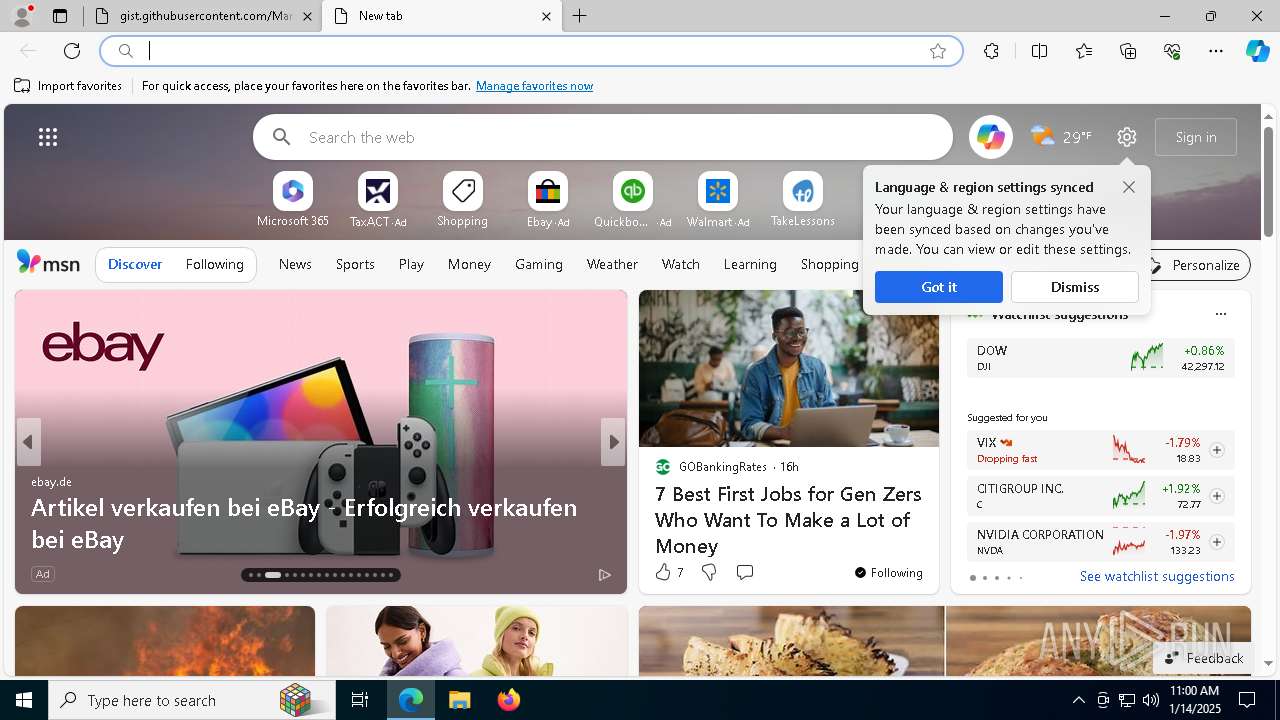The image size is (1280, 720).
Task: Open the Shopping shortcut tile
Action: (x=462, y=200)
